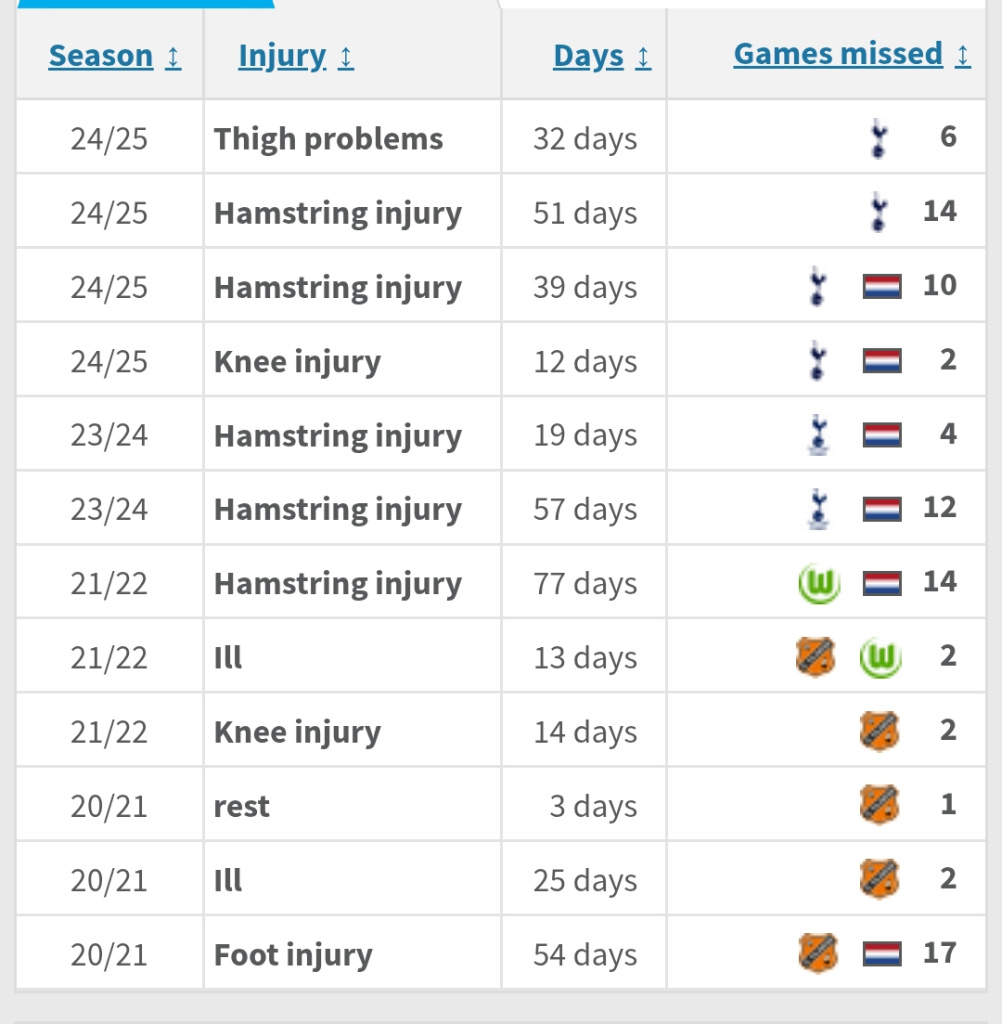This screenshot has width=1002, height=1024.
Task: Click sort arrow next to Games missed
Action: tap(962, 55)
